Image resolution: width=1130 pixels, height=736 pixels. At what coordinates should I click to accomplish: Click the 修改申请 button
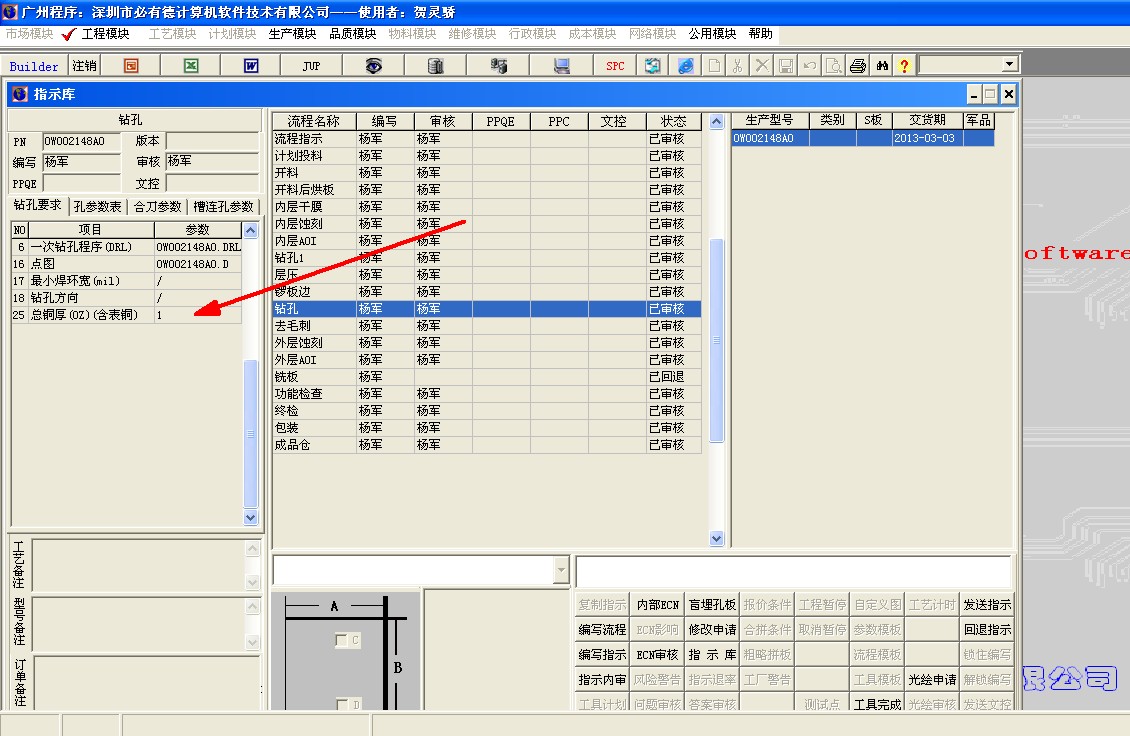712,629
